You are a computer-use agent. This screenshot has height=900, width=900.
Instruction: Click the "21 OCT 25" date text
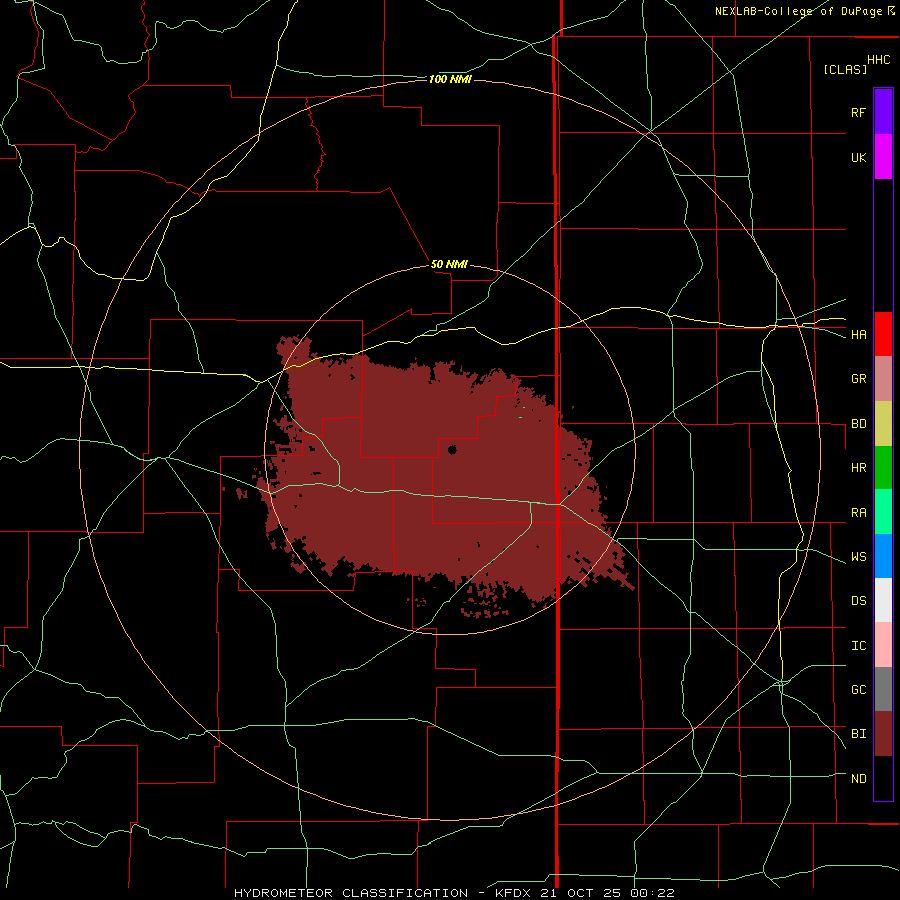tap(581, 893)
